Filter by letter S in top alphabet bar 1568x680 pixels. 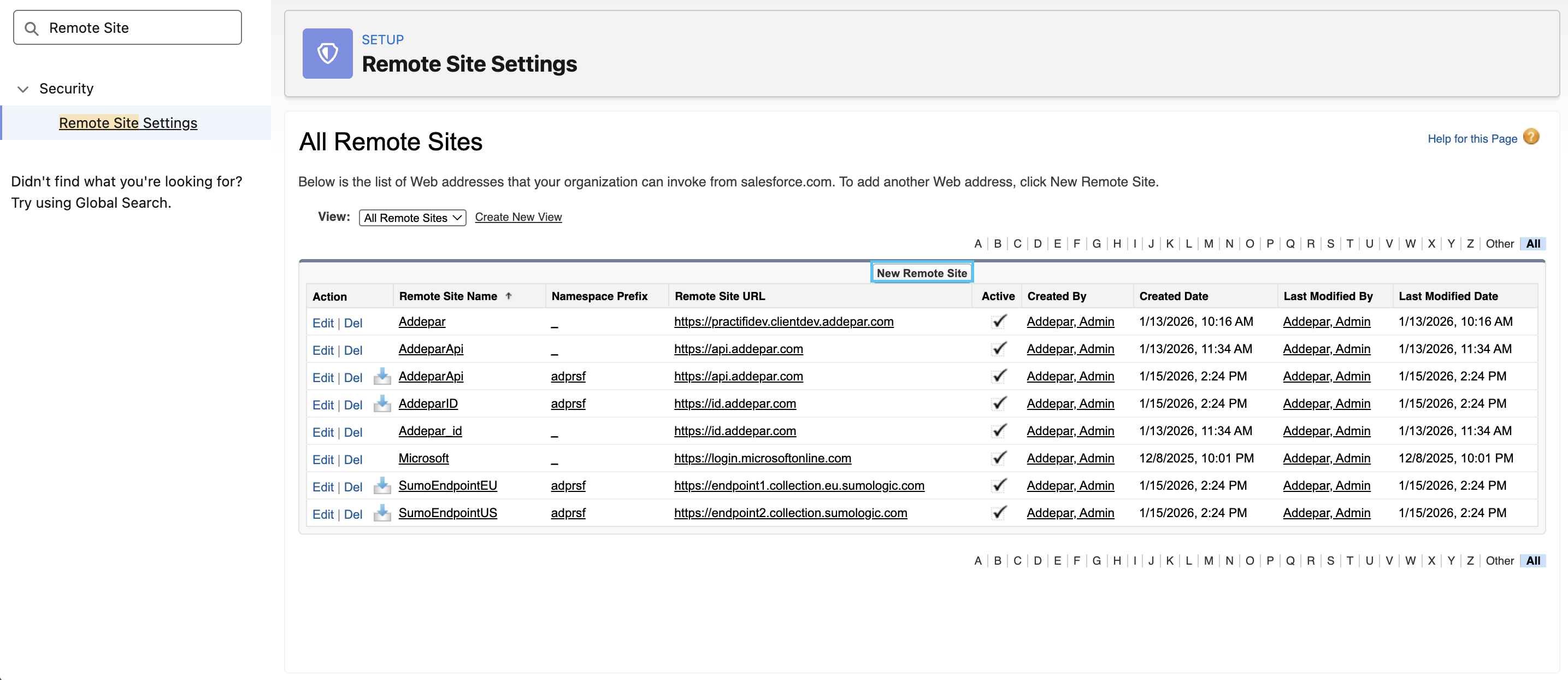[1330, 243]
